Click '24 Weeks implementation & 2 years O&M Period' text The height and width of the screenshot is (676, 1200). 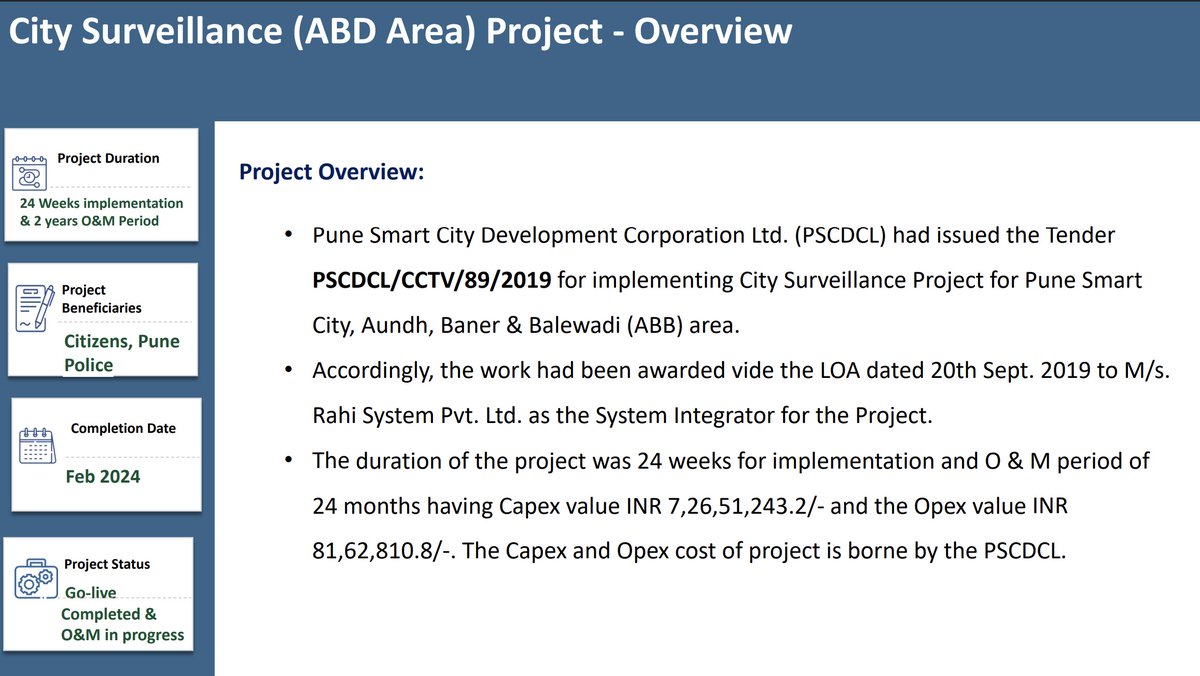(102, 211)
